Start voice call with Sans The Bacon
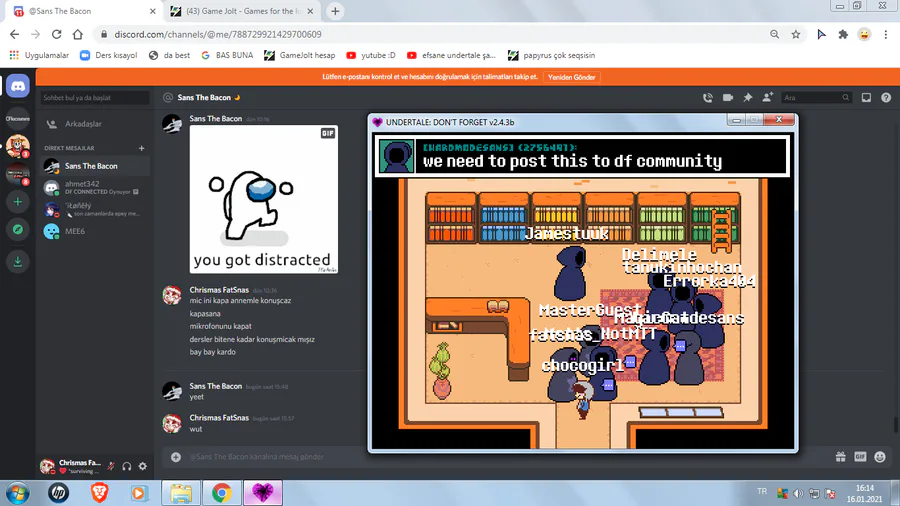This screenshot has height=506, width=900. [x=708, y=98]
